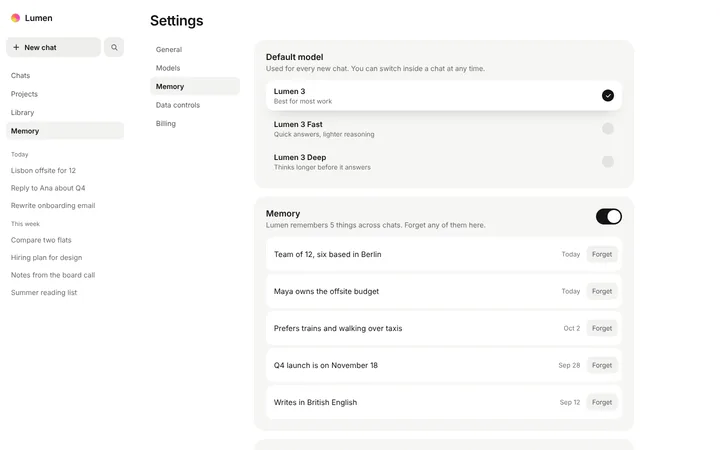Forget memory Writes in British English
Image resolution: width=720 pixels, height=450 pixels.
pos(602,402)
